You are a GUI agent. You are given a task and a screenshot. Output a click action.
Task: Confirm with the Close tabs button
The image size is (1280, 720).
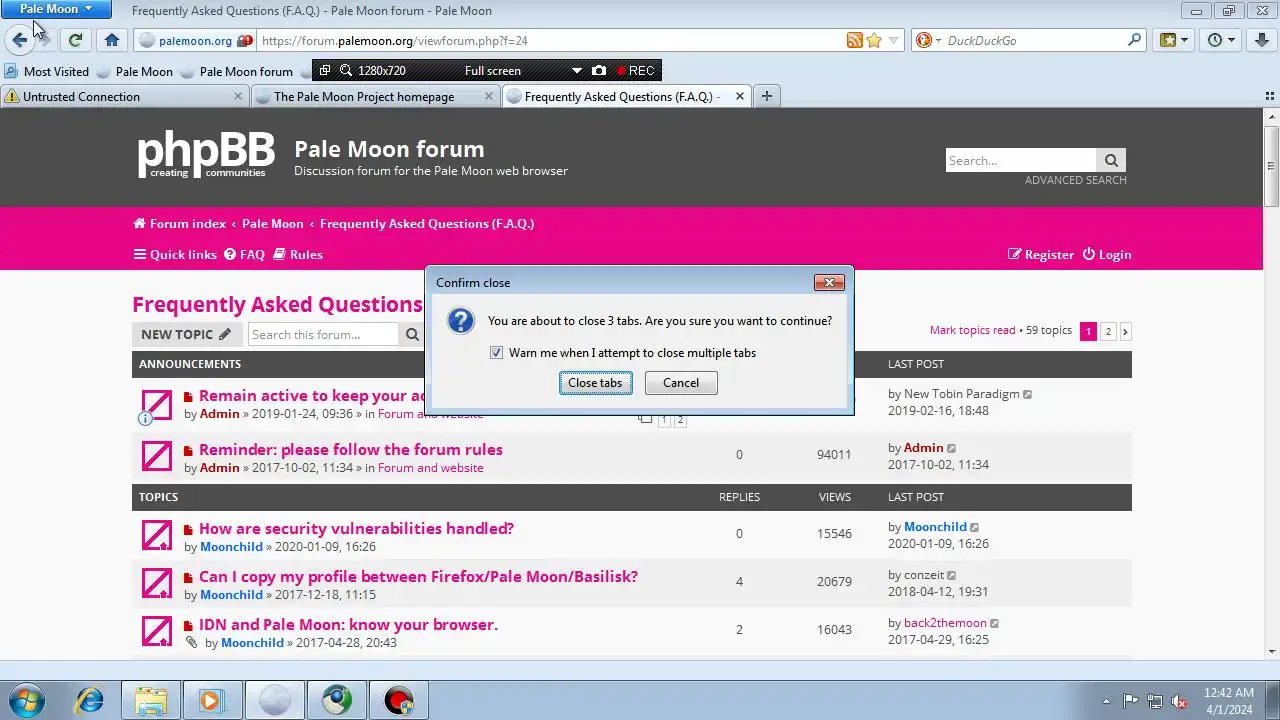point(595,383)
